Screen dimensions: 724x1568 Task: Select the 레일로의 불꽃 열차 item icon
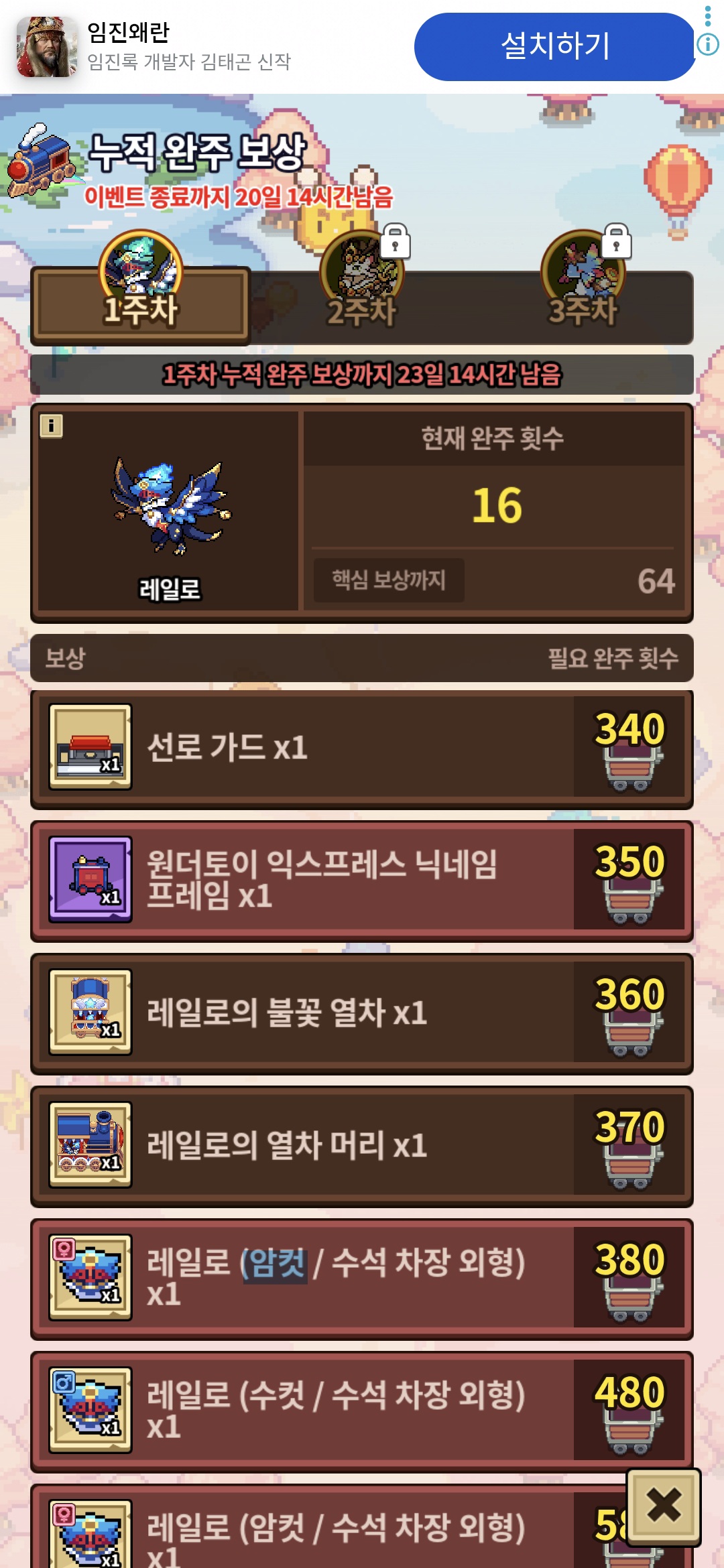point(90,1012)
